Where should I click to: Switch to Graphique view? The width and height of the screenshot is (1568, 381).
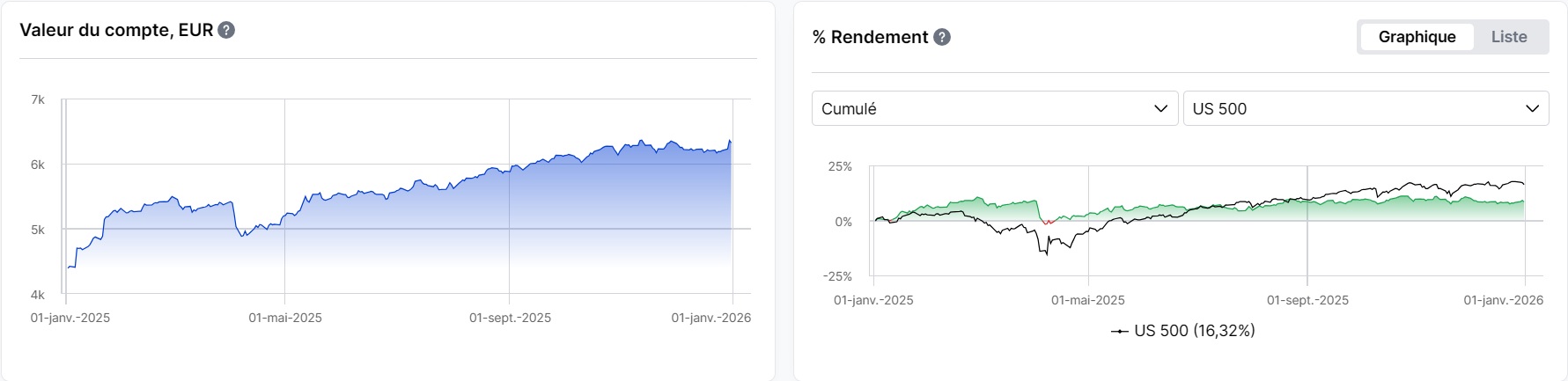[x=1417, y=37]
